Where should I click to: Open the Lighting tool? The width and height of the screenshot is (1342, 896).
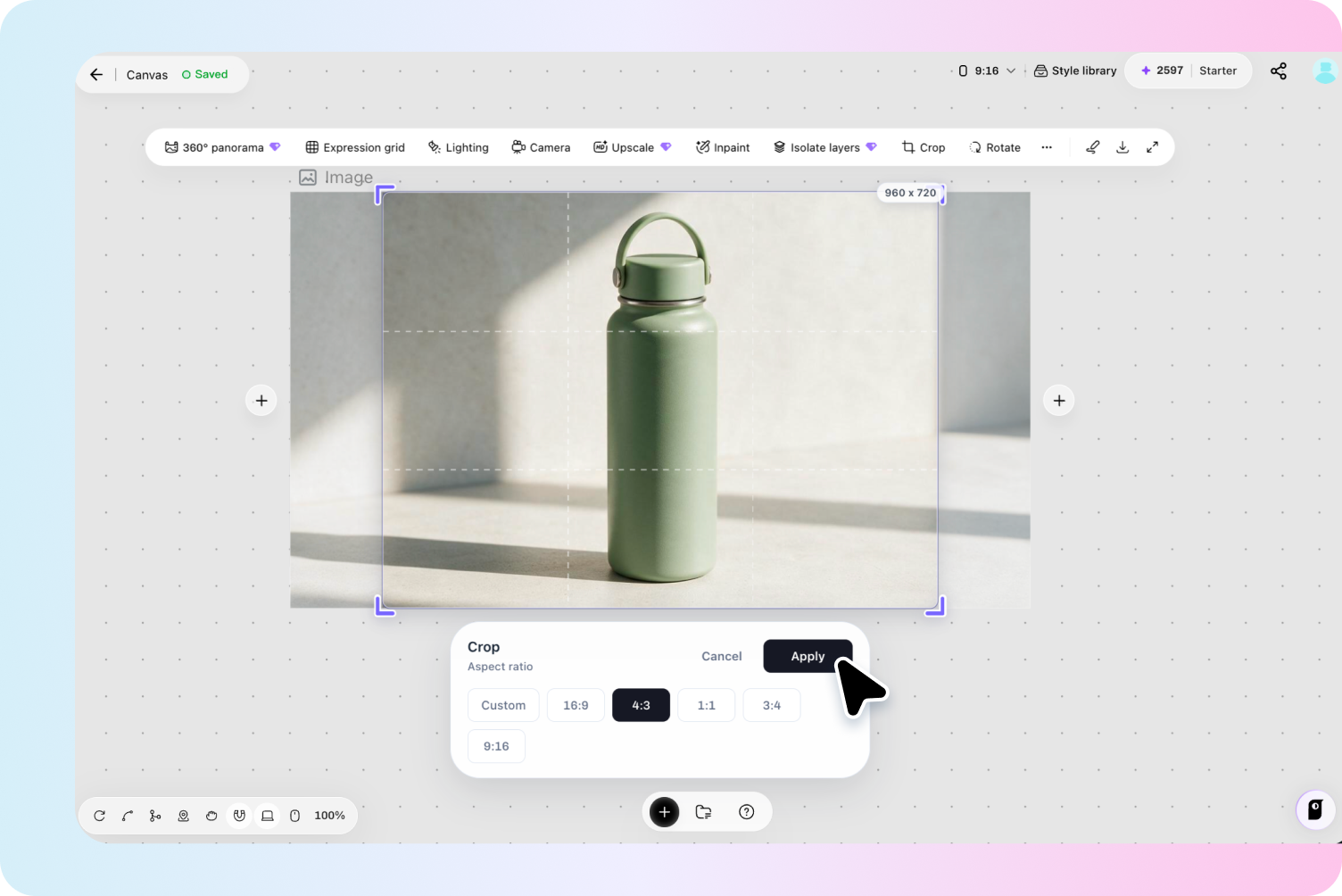pos(459,147)
